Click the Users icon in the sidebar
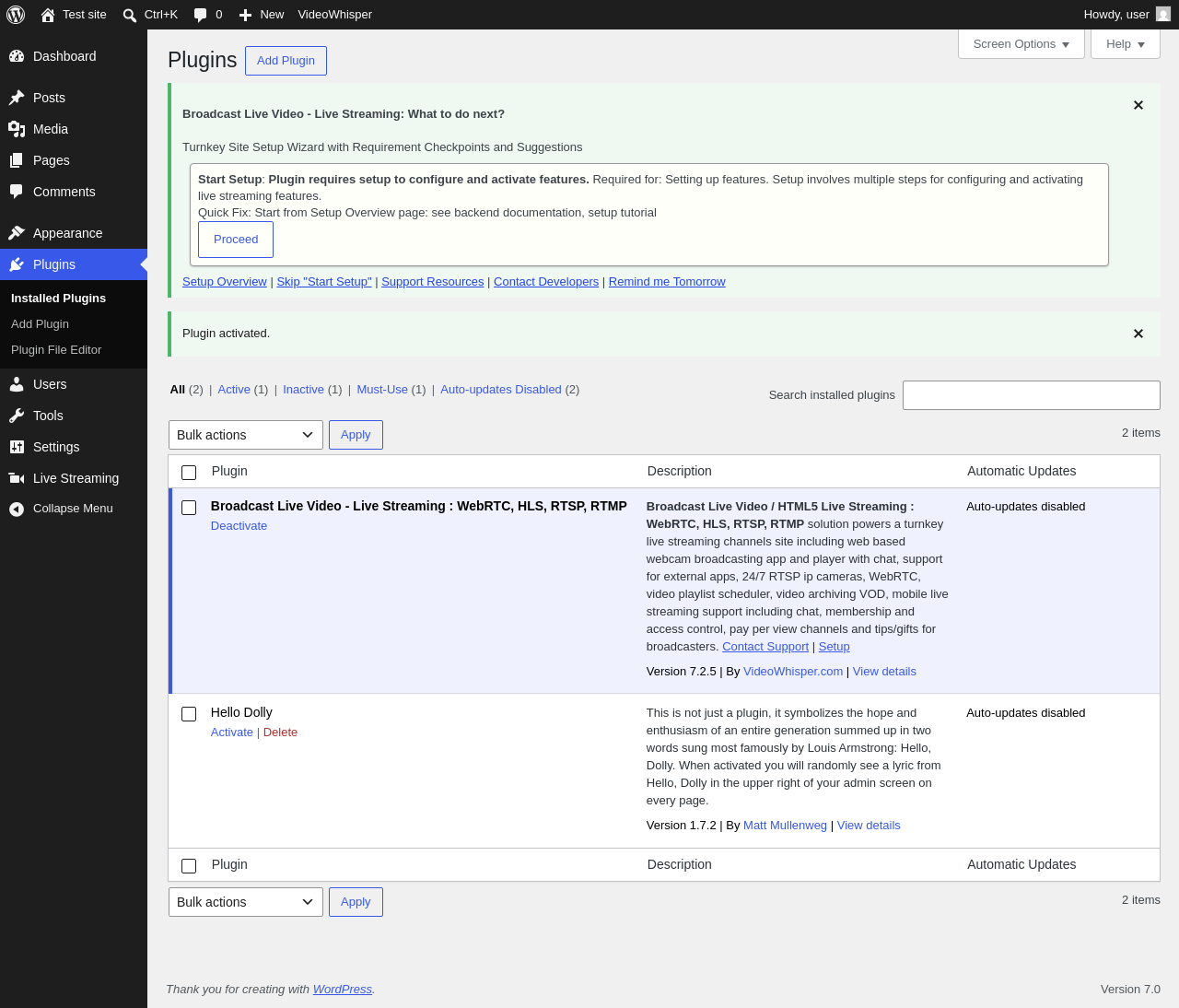 pos(17,384)
